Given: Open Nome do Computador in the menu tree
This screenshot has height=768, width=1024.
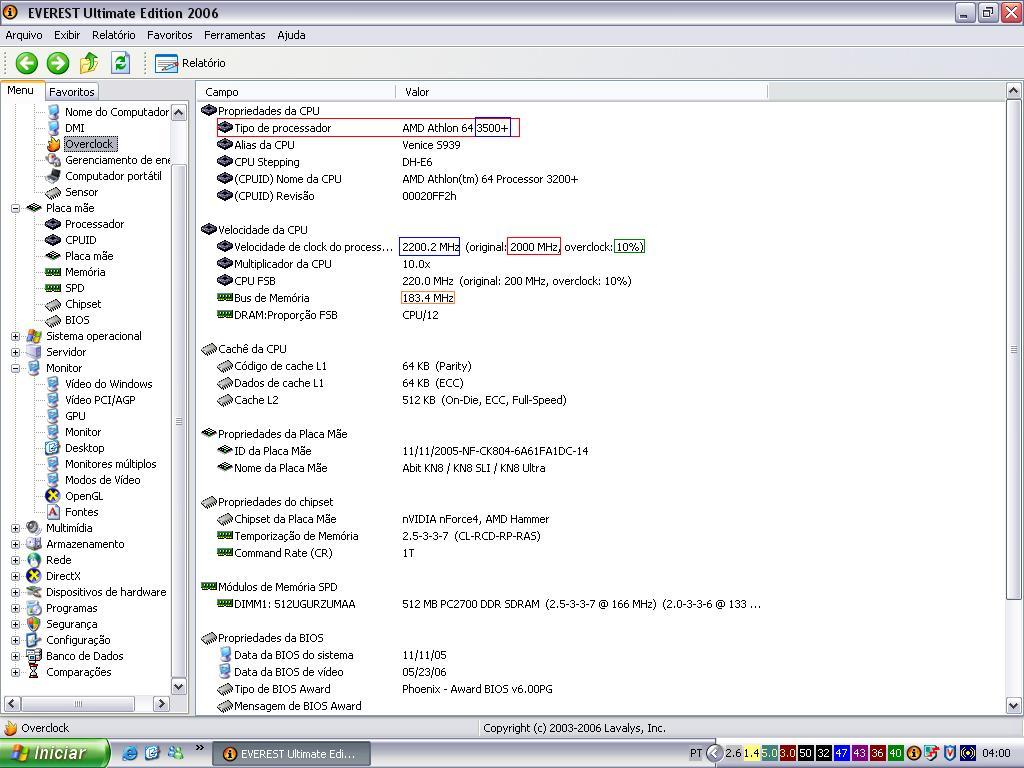Looking at the screenshot, I should click(x=117, y=112).
